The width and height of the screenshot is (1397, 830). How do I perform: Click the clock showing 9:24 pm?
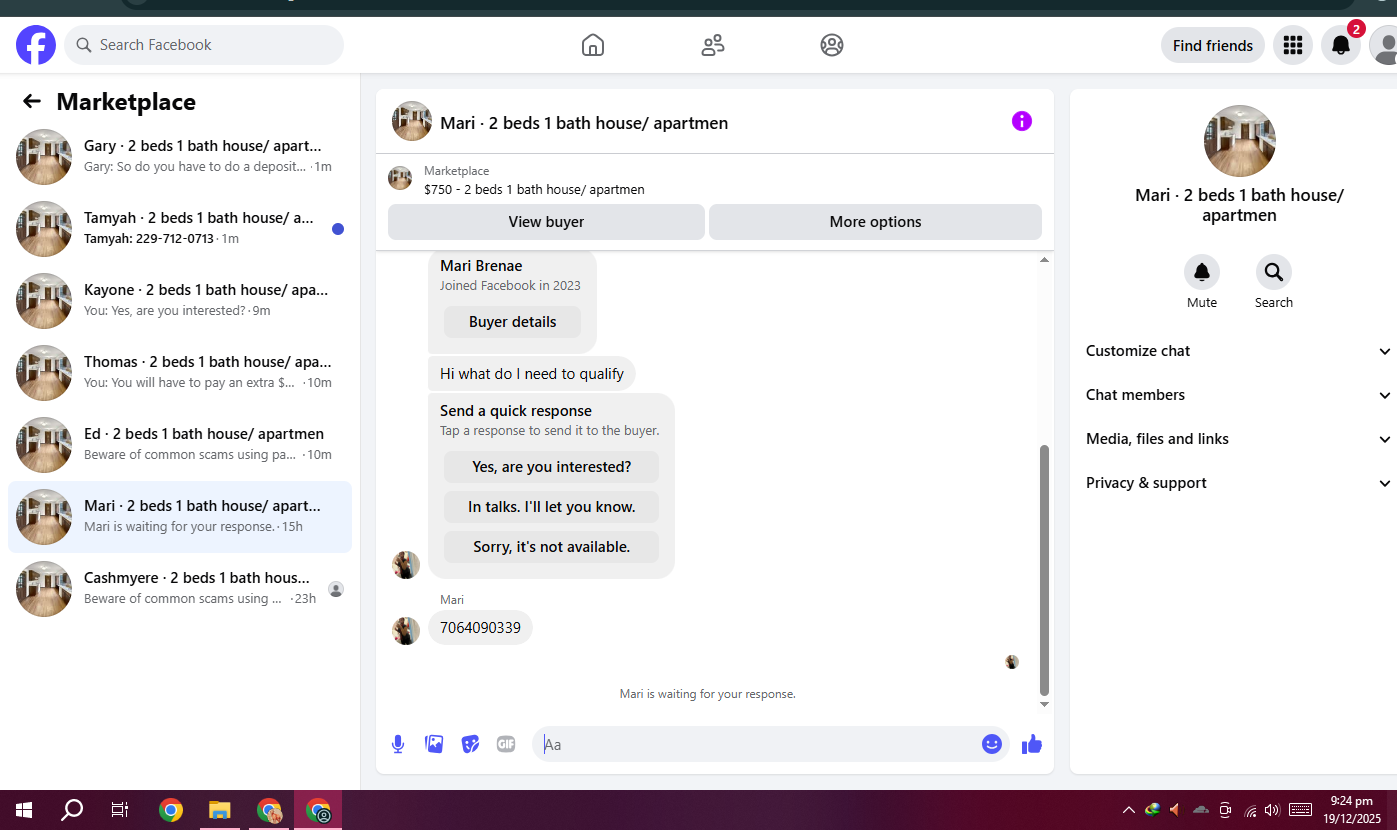tap(1351, 802)
